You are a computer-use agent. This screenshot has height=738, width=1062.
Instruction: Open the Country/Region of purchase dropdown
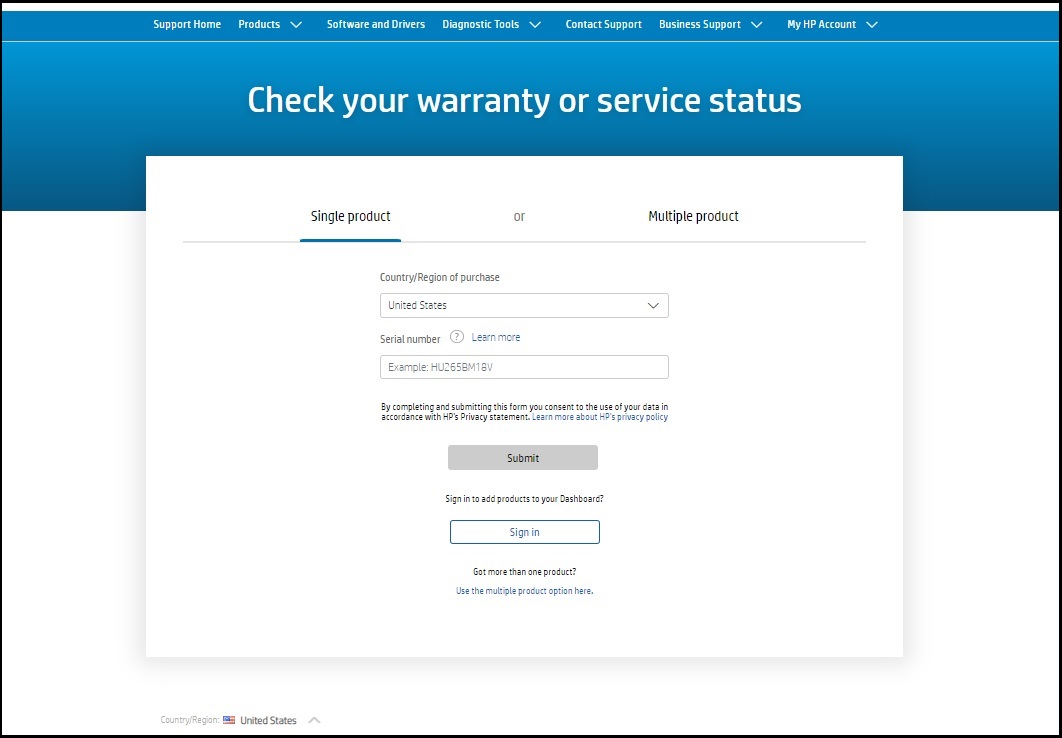[523, 305]
